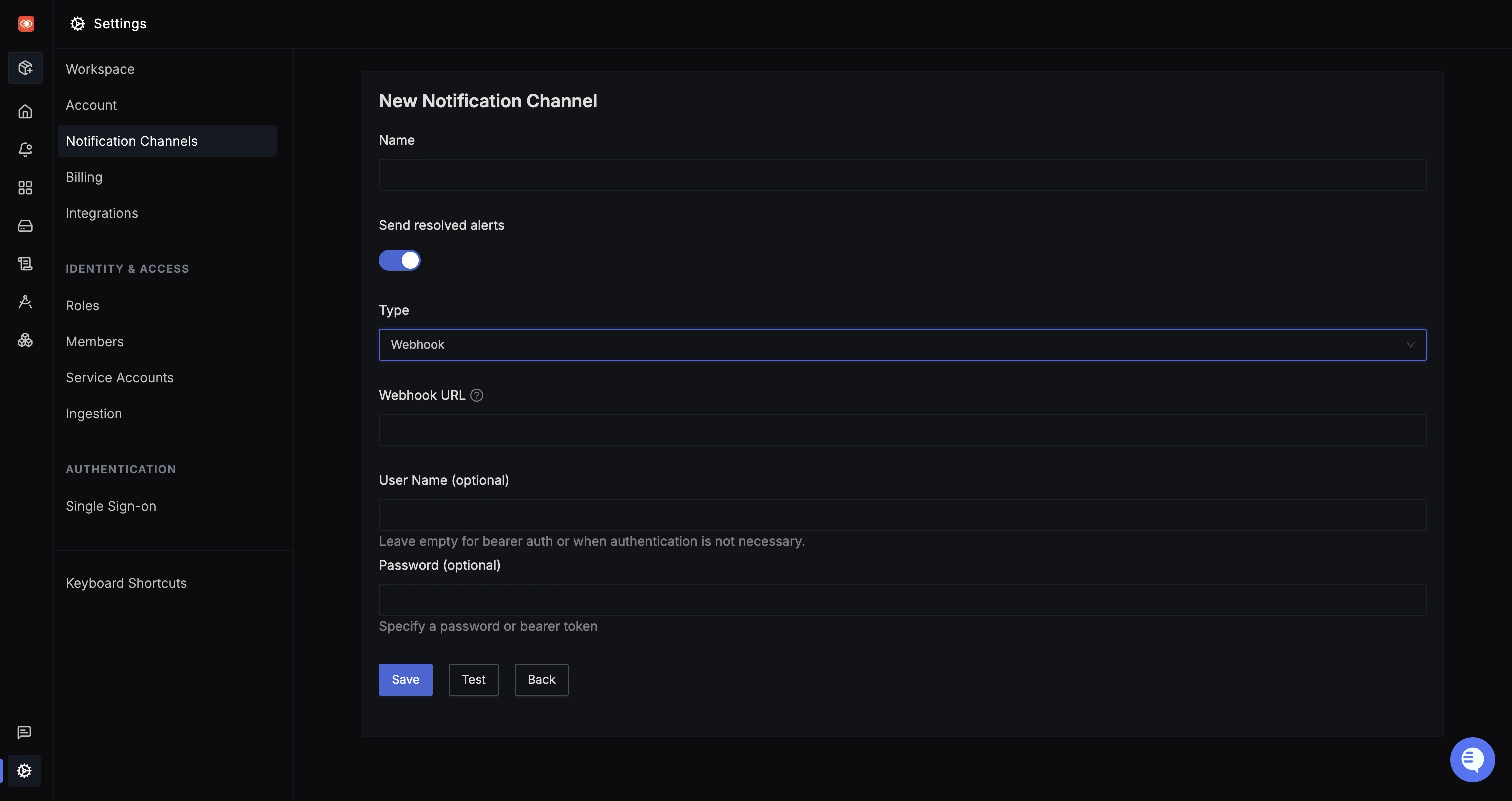Open the feedback message icon in sidebar

click(24, 732)
